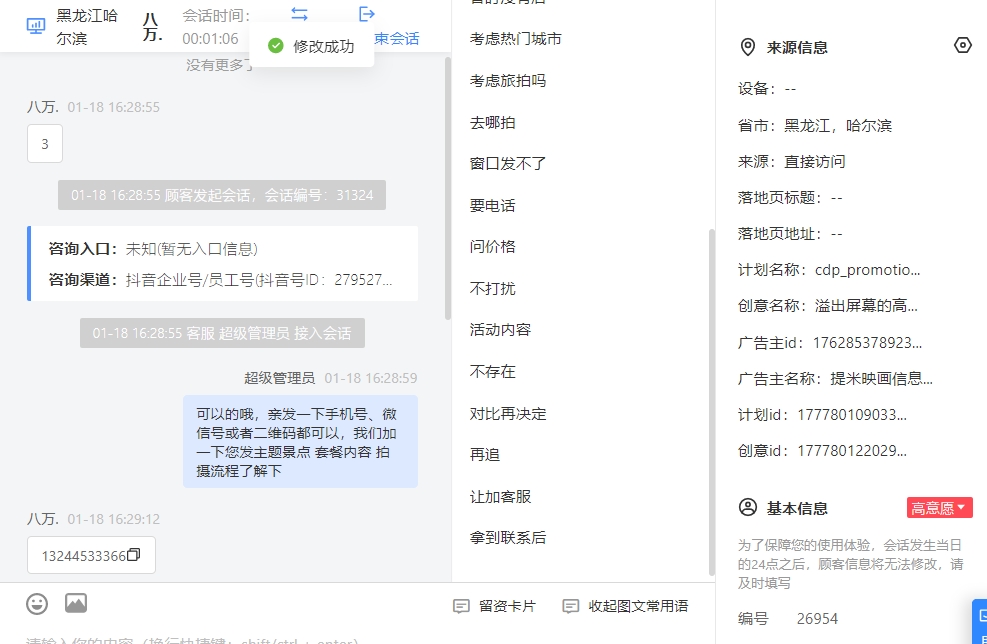Click the 落地页标题 row
Image resolution: width=987 pixels, height=644 pixels.
coord(790,198)
